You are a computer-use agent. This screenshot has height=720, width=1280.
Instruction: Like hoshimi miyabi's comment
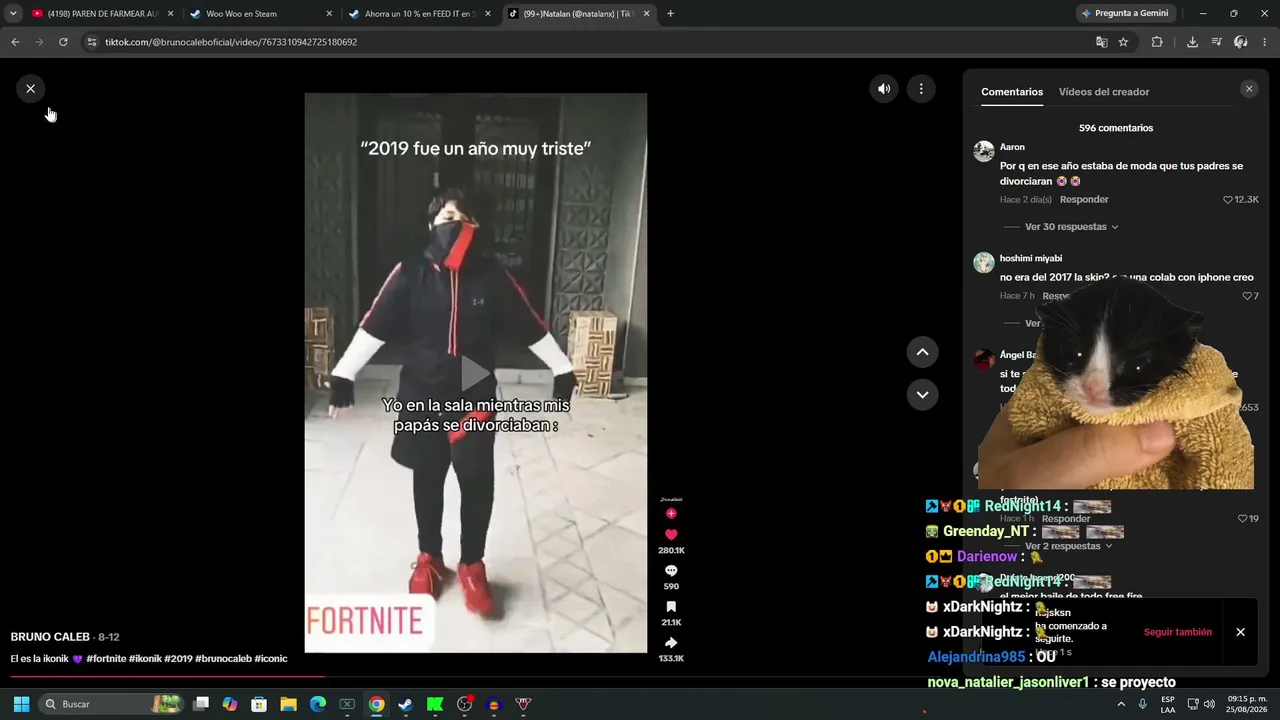[1247, 296]
